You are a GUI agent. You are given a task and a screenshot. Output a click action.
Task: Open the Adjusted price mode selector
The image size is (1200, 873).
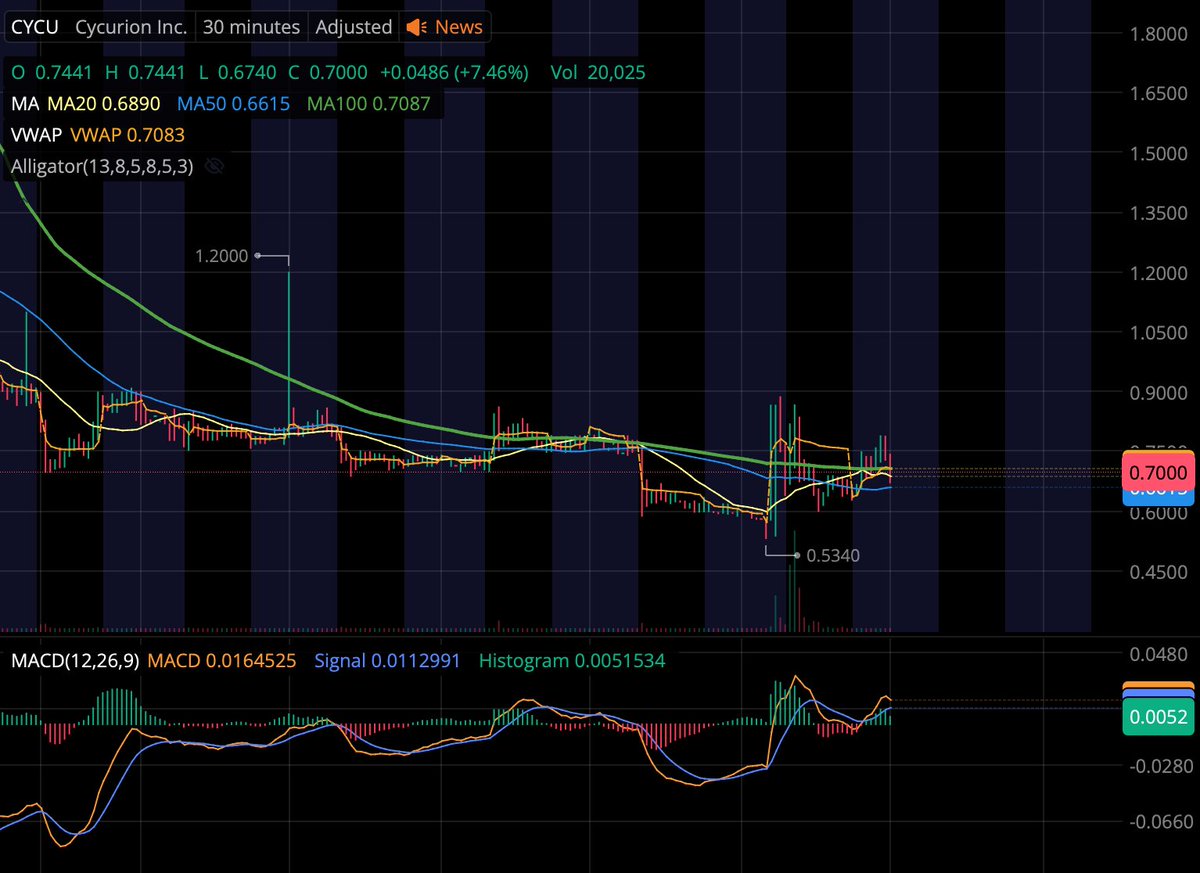point(353,27)
